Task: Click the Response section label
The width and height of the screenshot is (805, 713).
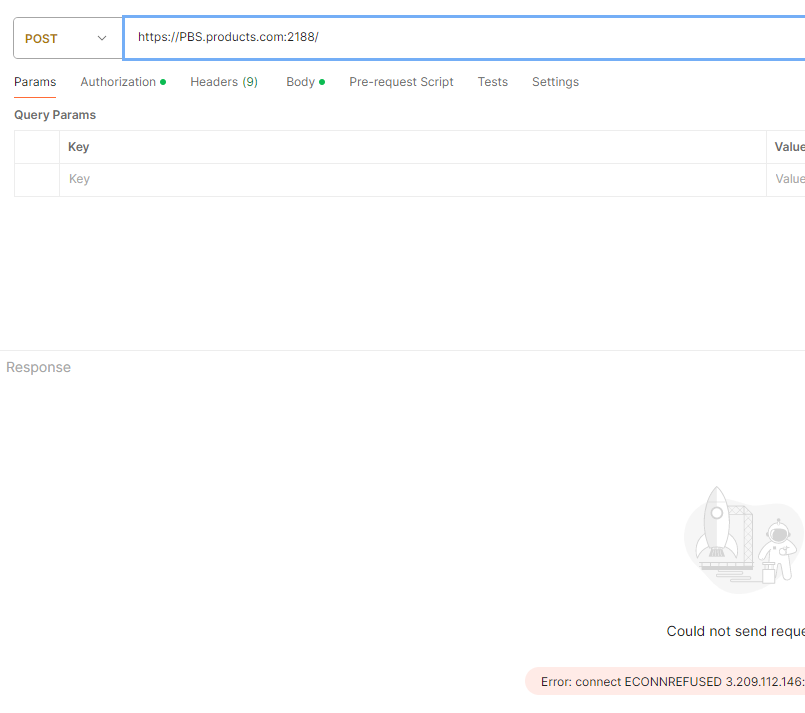Action: 39,368
